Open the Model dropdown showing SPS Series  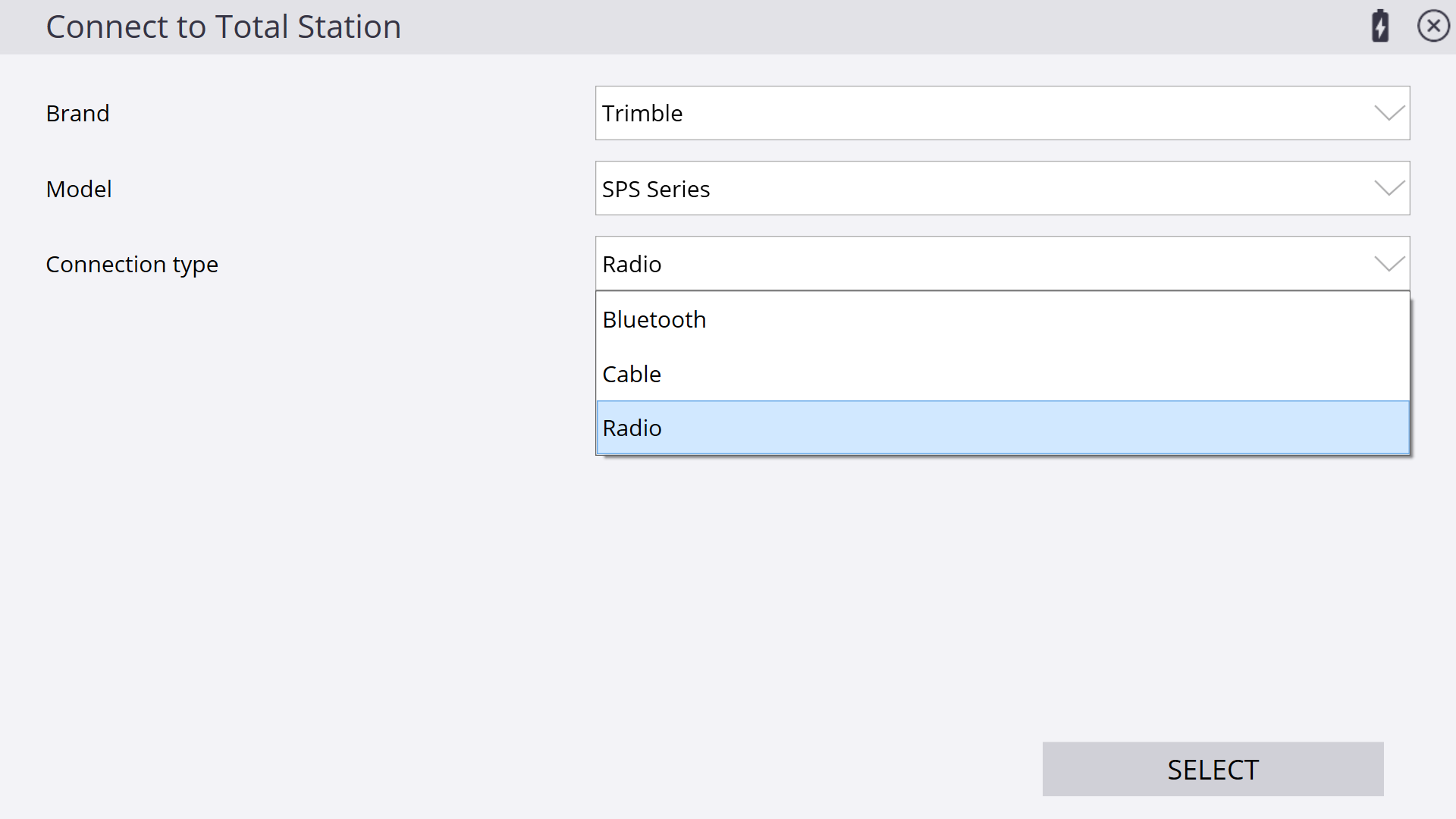pyautogui.click(x=1003, y=188)
